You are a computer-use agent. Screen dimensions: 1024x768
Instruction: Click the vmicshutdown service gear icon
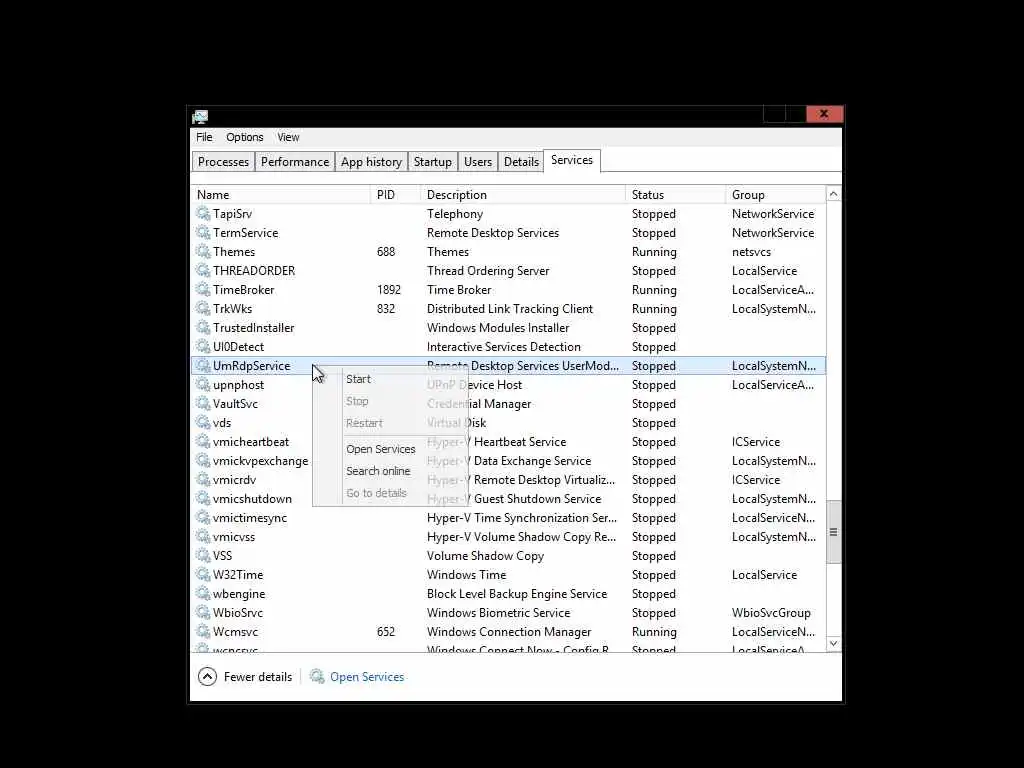(x=203, y=498)
